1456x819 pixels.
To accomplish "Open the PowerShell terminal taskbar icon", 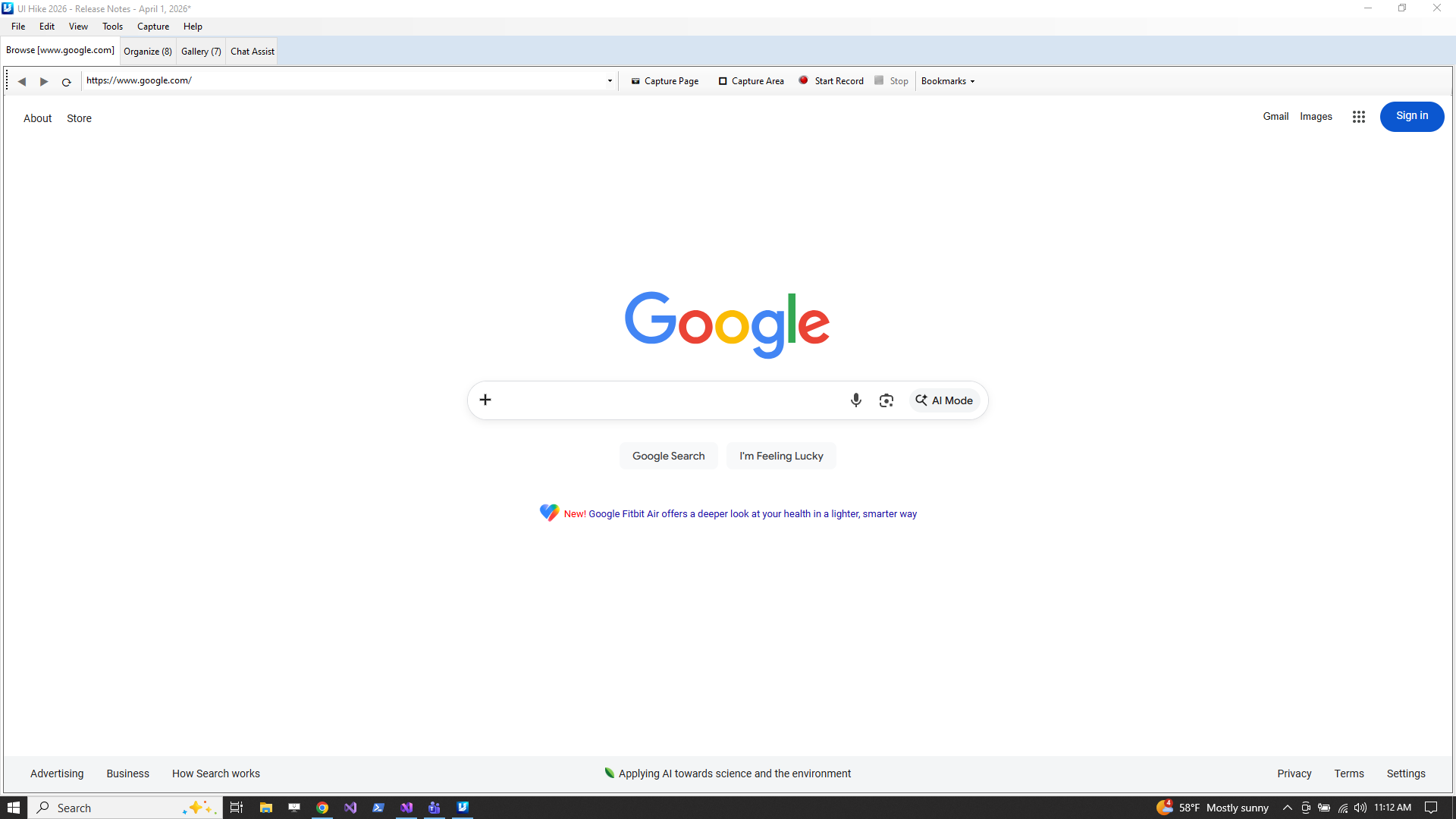I will 378,808.
